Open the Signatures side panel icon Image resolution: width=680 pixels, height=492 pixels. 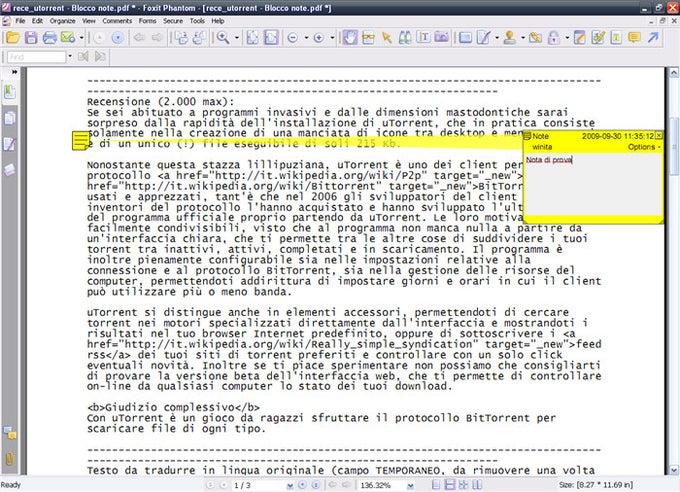[10, 144]
